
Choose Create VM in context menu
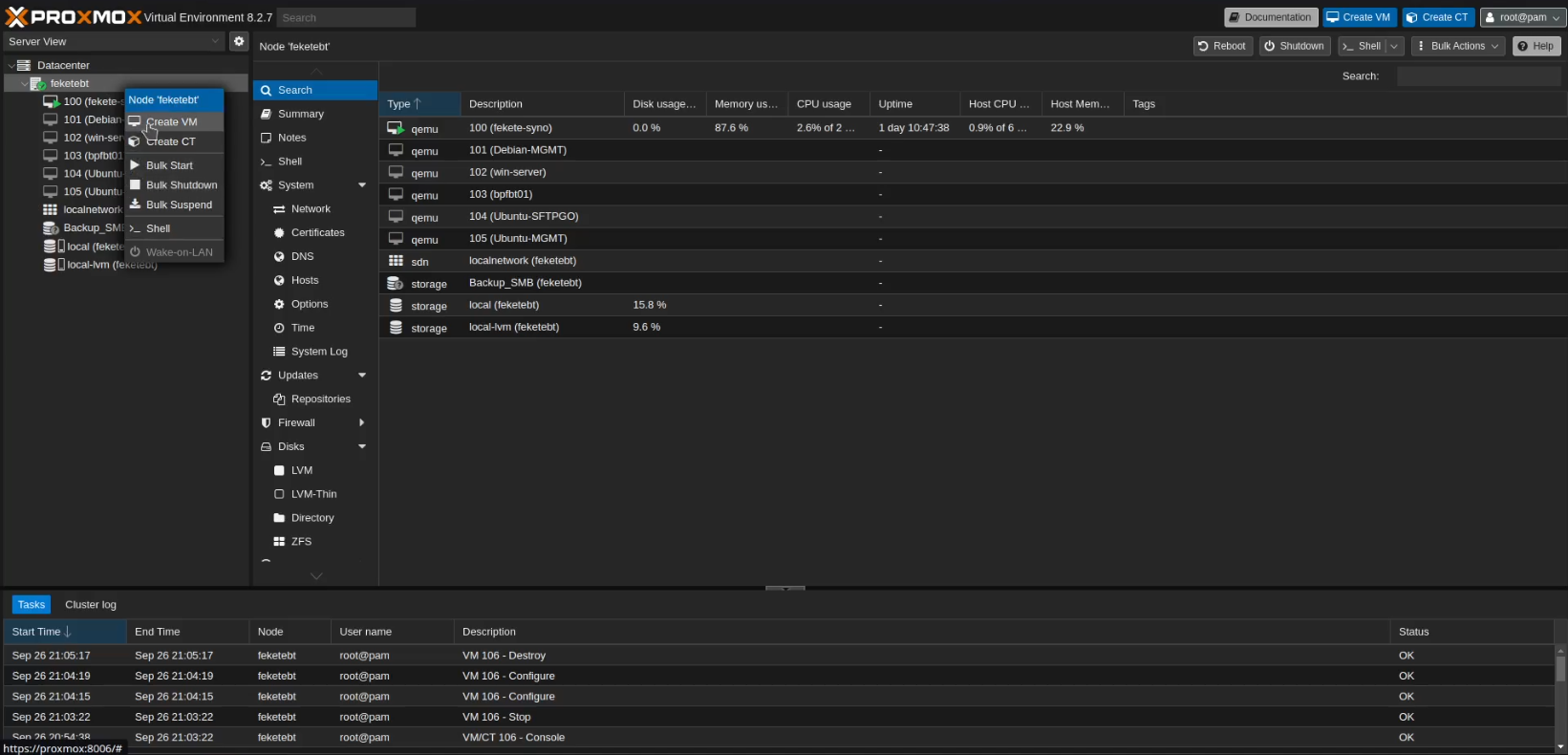175,122
